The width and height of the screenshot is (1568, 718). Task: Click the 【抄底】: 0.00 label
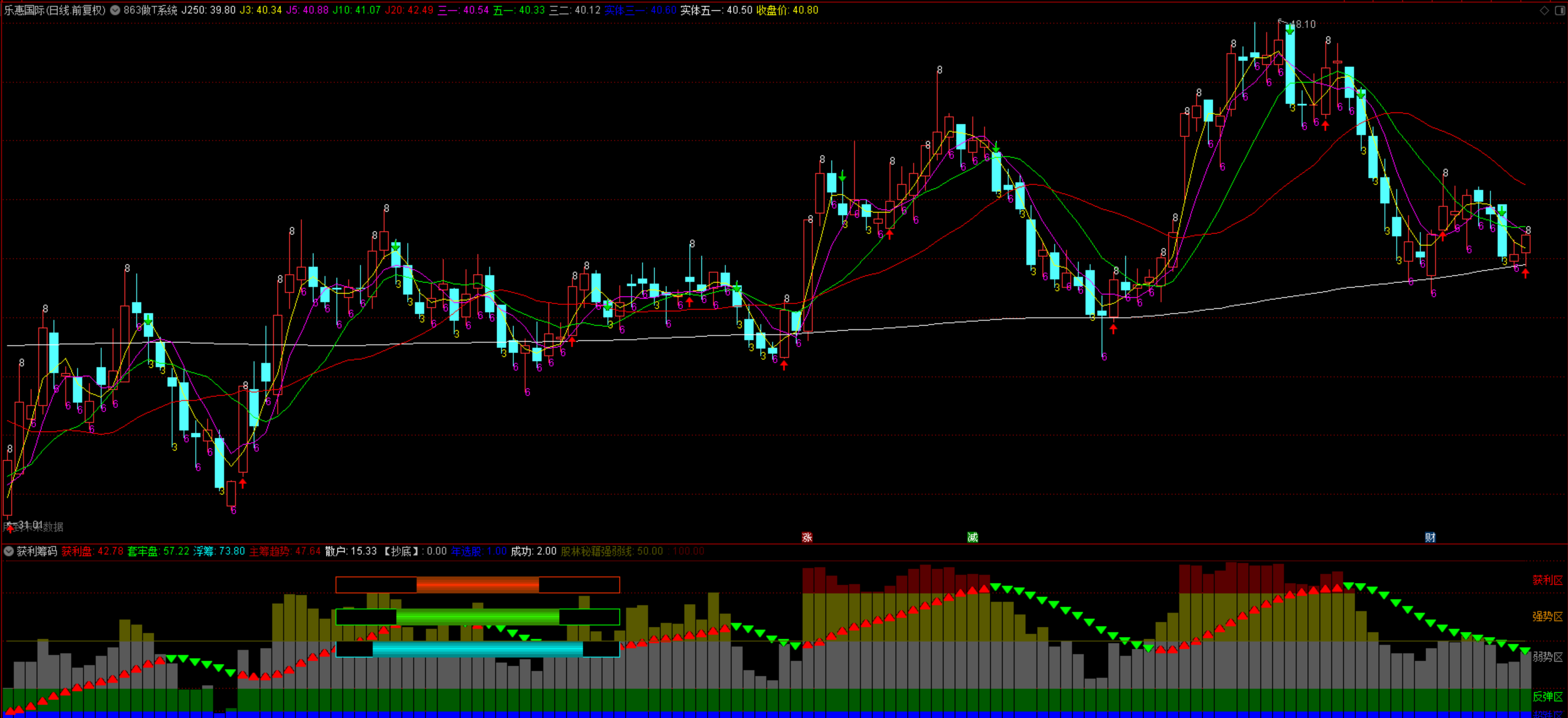coord(414,551)
